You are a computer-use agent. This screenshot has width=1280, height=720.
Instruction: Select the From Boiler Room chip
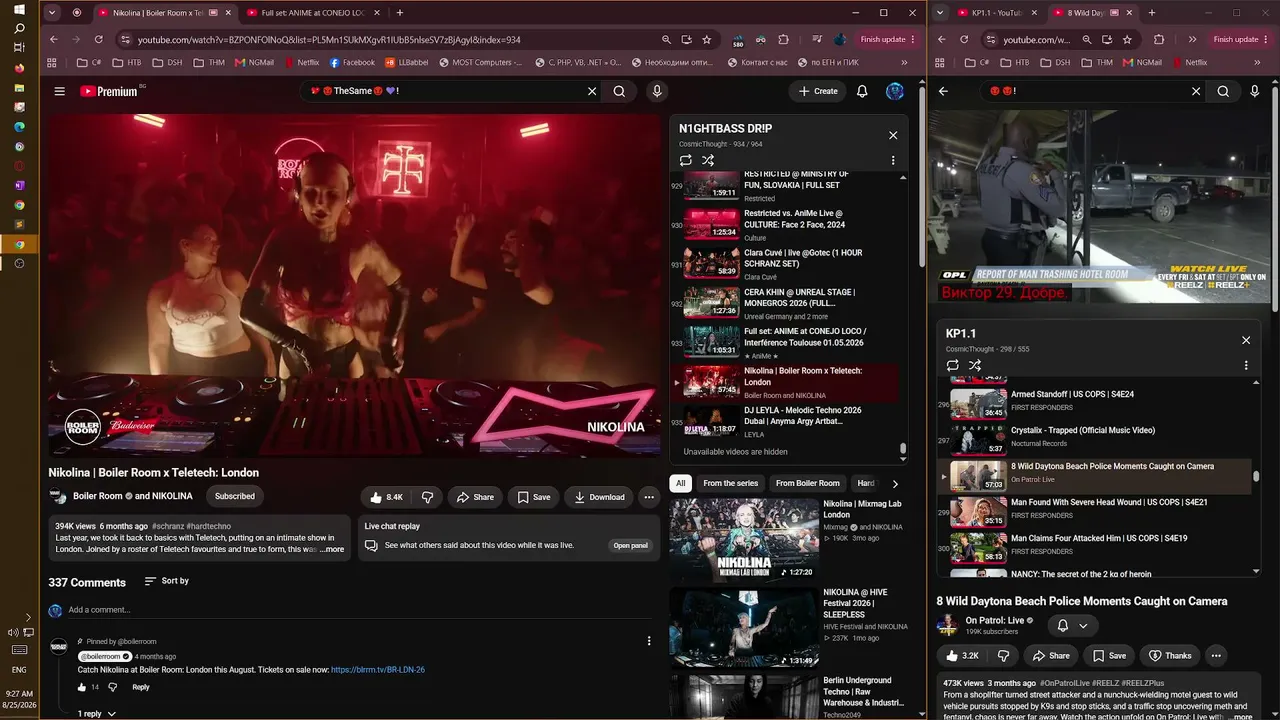tap(808, 483)
